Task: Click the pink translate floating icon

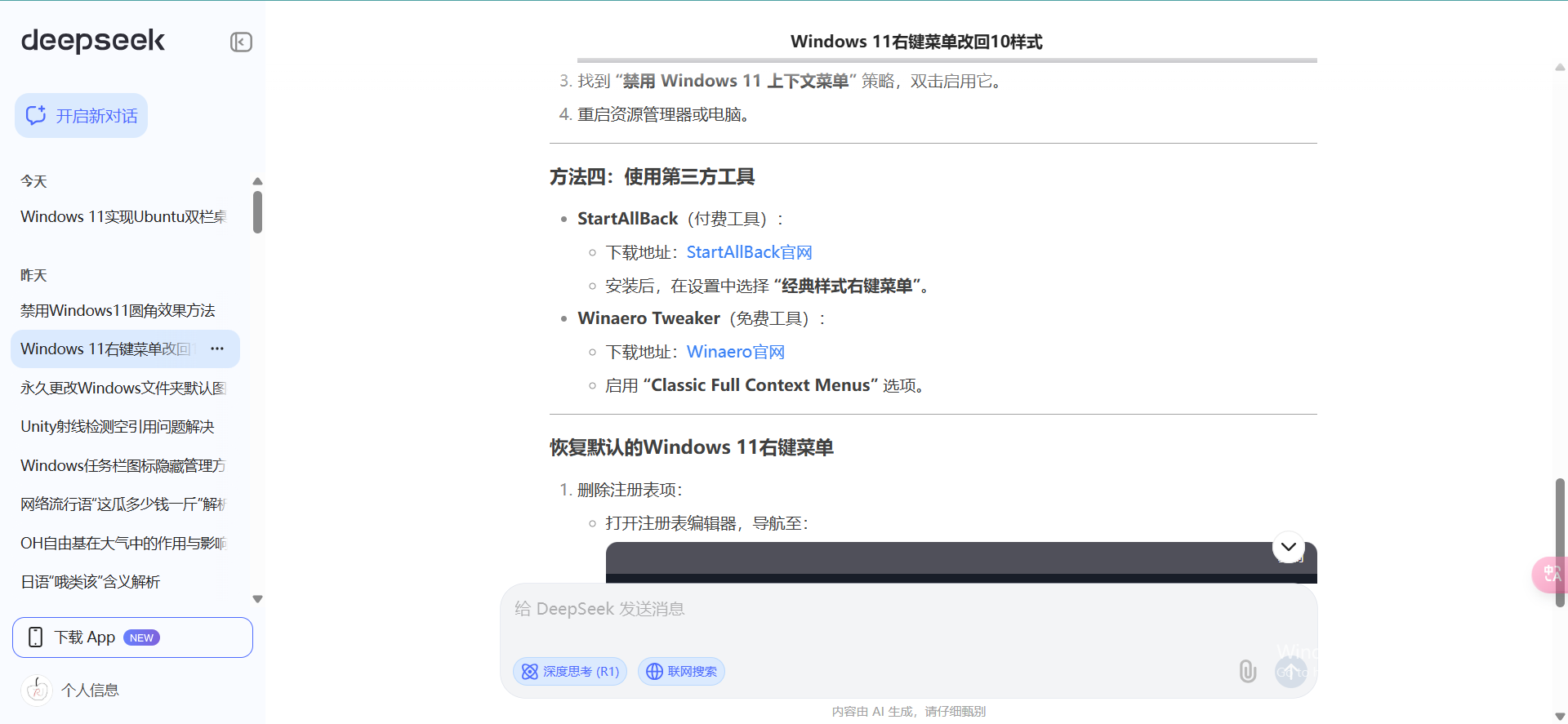Action: (1551, 574)
